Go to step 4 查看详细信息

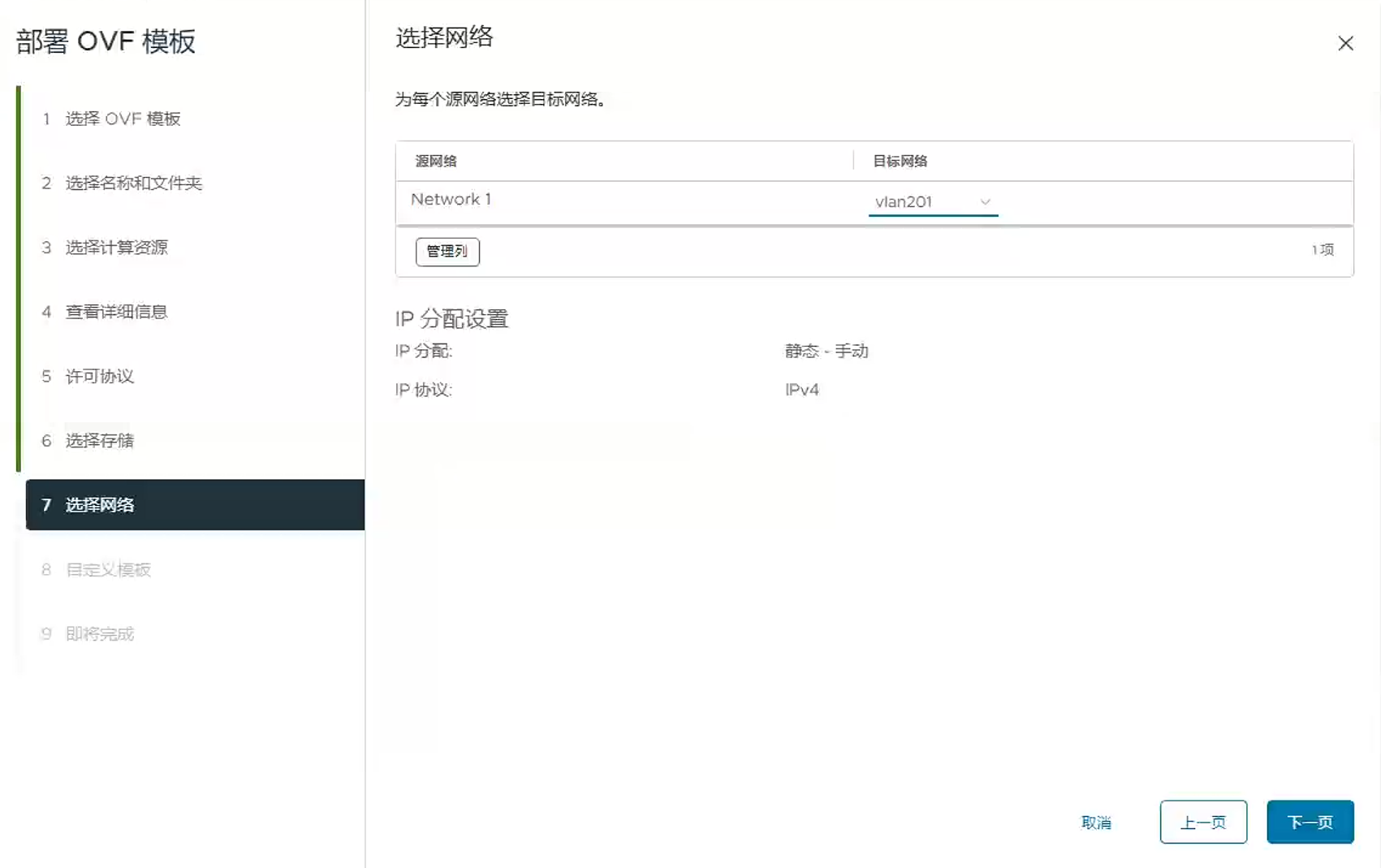point(116,312)
